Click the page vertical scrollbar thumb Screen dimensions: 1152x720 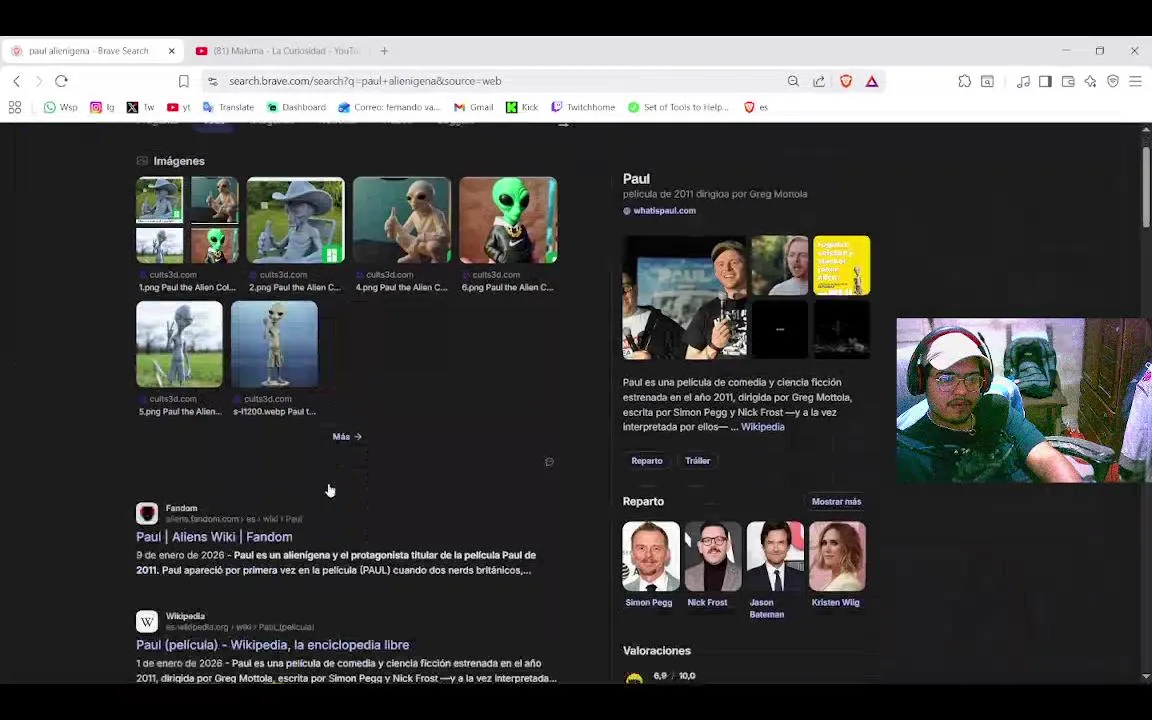click(1145, 185)
